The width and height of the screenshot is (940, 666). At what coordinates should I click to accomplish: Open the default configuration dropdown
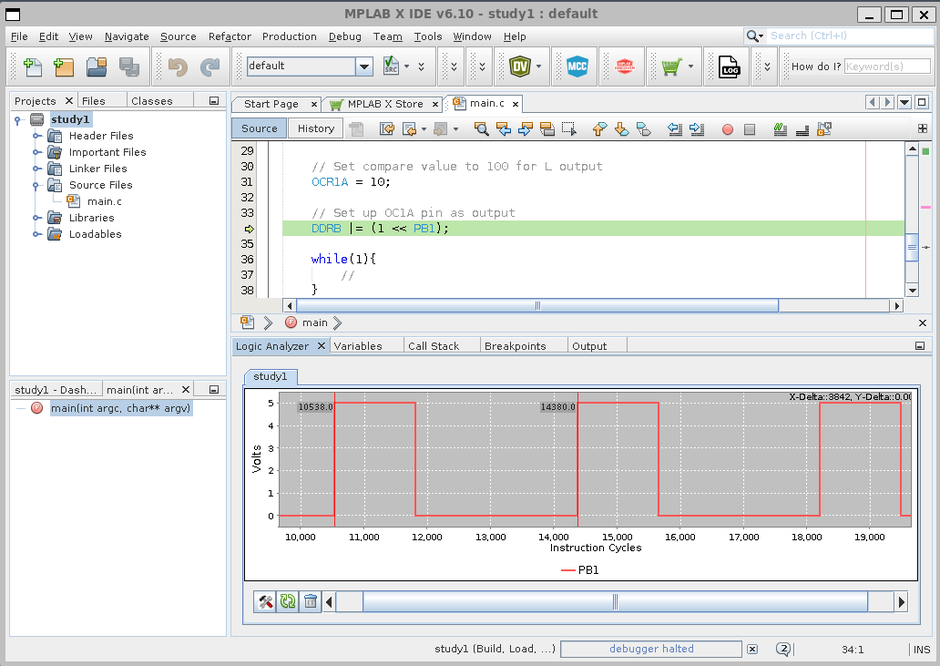(x=364, y=66)
